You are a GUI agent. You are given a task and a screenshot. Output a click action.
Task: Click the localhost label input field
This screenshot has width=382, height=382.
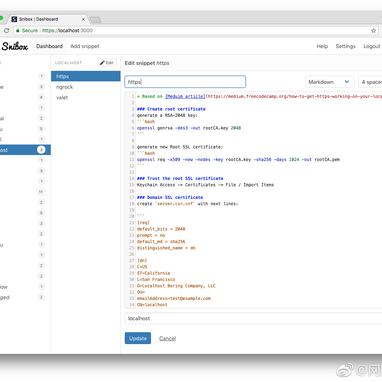[253, 318]
